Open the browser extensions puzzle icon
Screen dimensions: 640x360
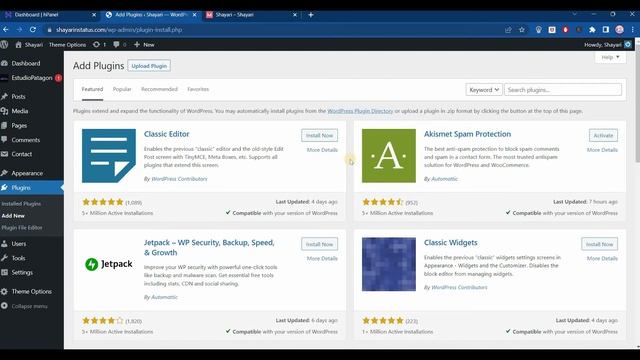592,30
